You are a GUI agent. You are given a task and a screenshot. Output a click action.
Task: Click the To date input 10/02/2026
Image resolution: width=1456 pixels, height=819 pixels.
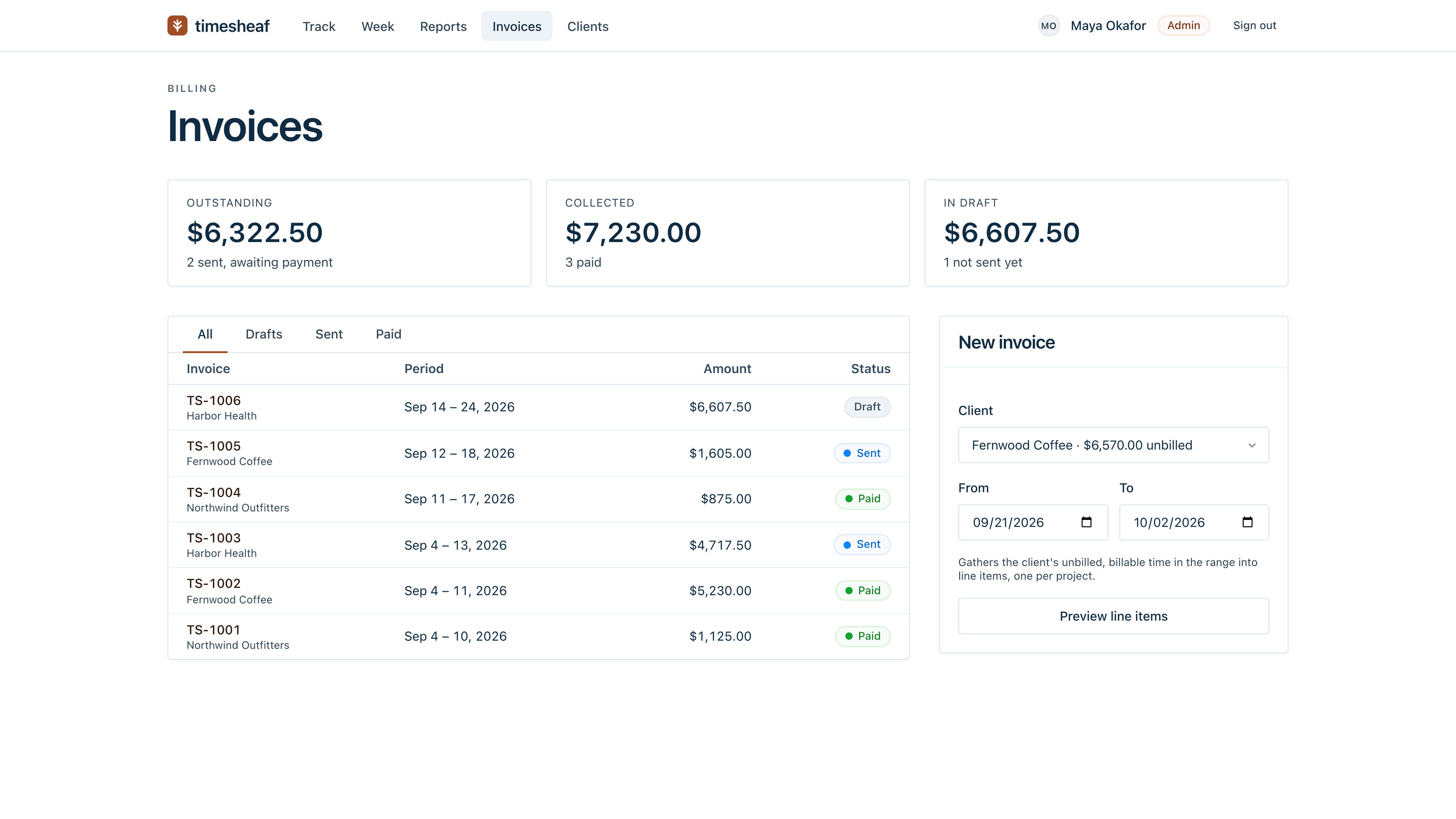coord(1194,522)
